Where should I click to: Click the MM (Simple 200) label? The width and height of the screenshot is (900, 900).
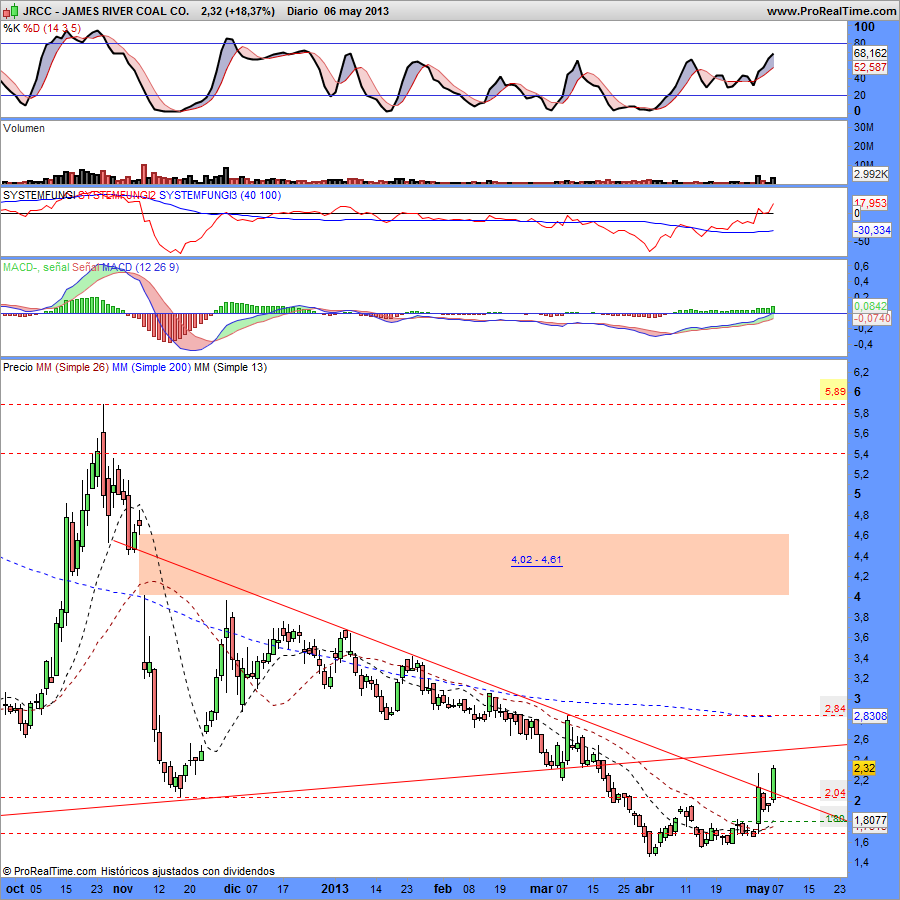tap(152, 367)
